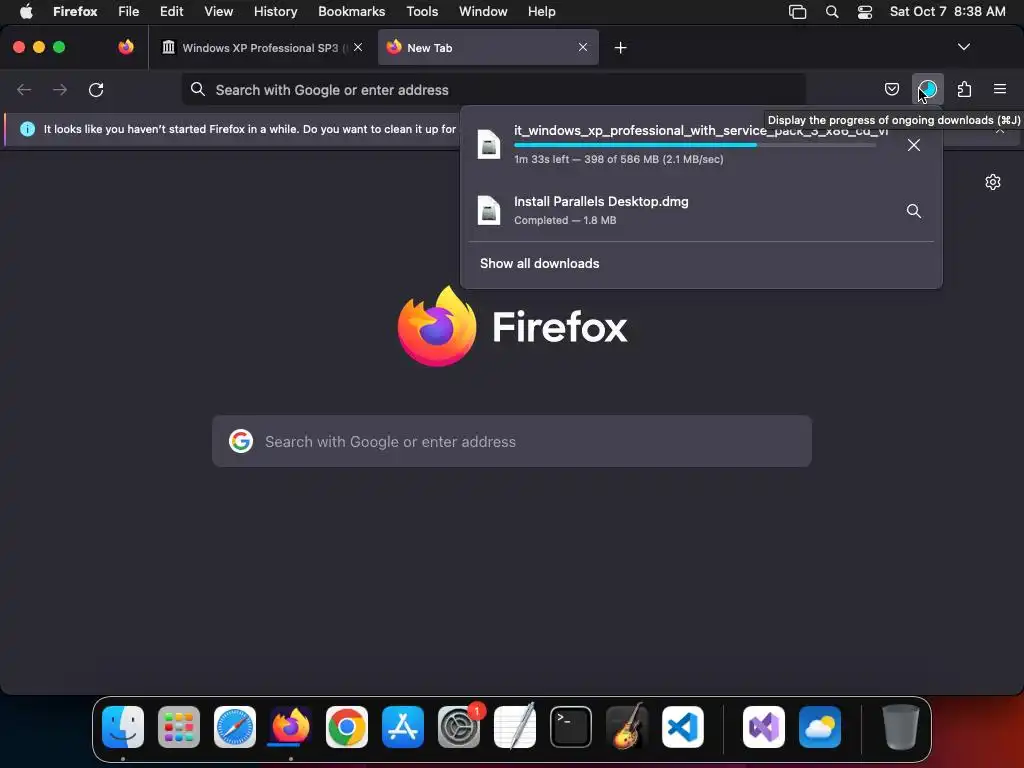1024x768 pixels.
Task: Click the date and time in menu bar
Action: coord(947,11)
